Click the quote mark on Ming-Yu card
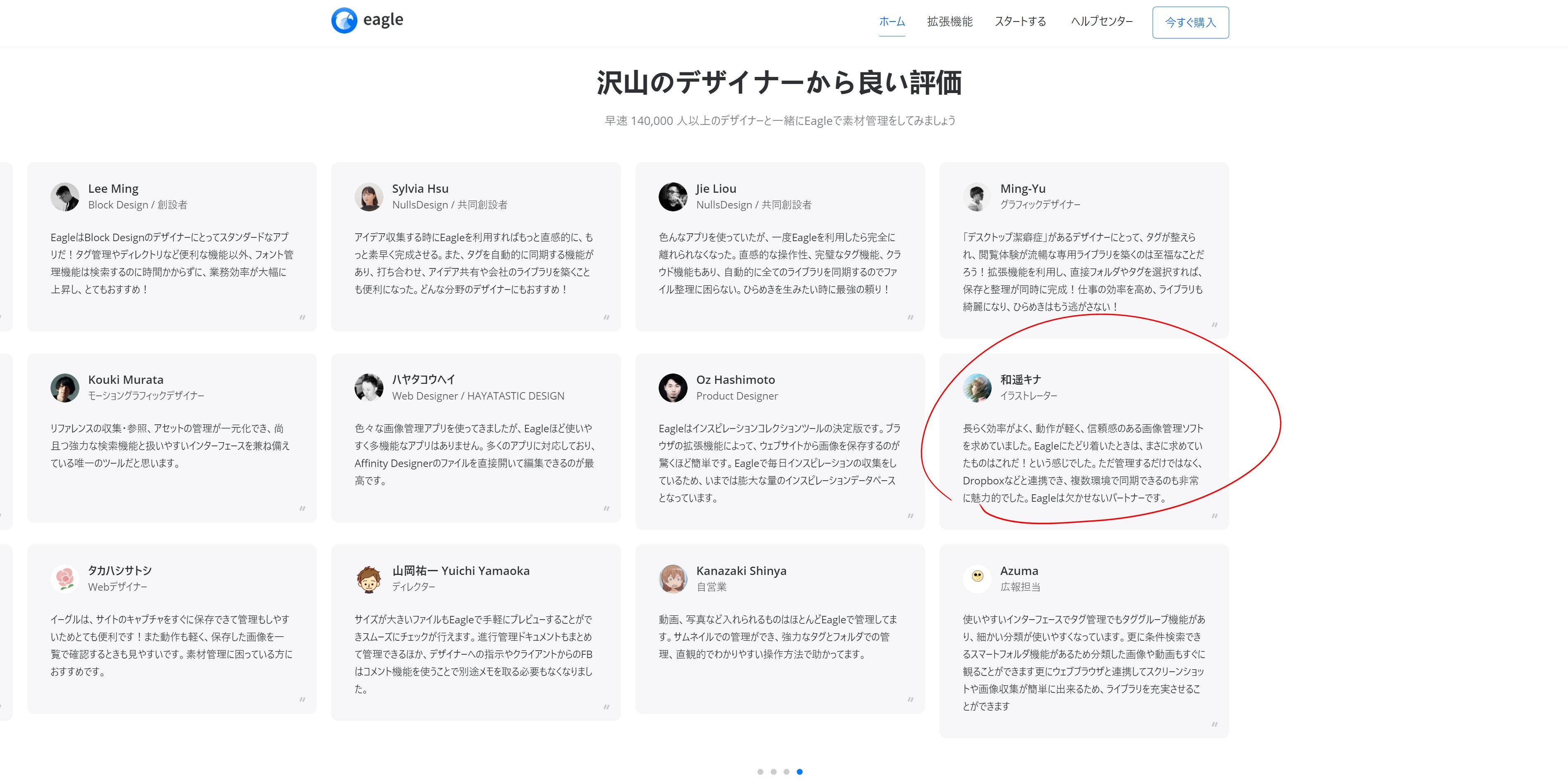1568x783 pixels. pos(1214,325)
